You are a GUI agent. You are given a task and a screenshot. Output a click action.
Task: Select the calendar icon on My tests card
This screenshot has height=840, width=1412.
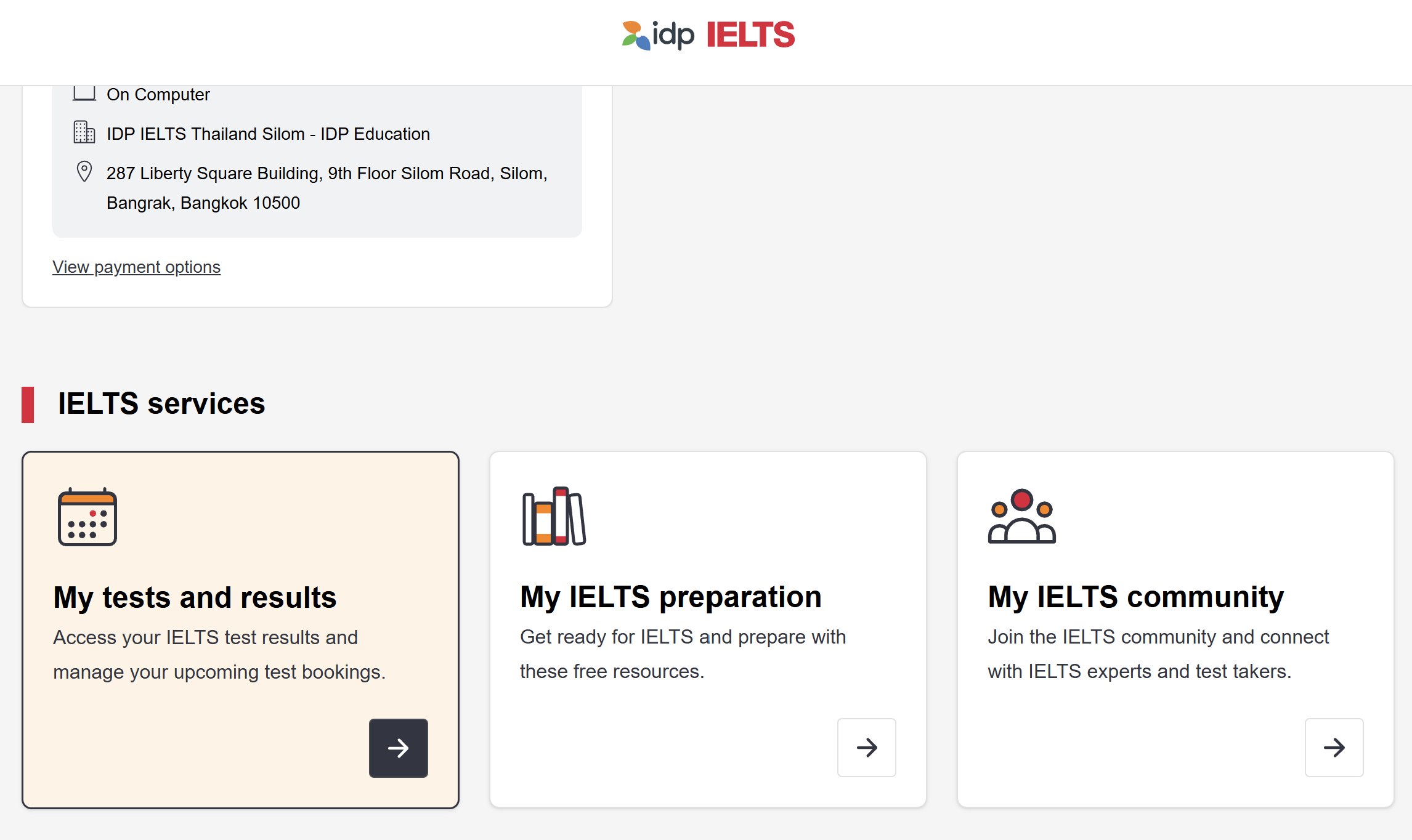(86, 516)
